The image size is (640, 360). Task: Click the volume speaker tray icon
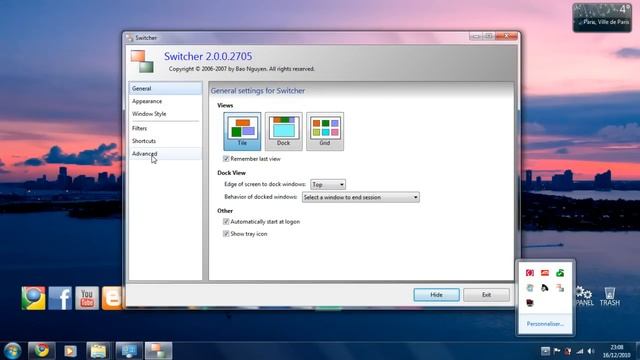[x=591, y=351]
